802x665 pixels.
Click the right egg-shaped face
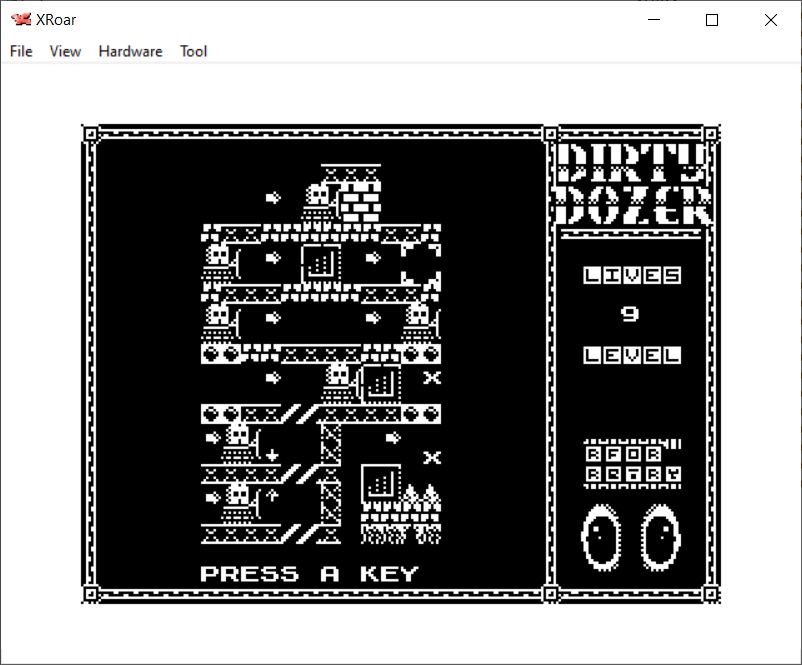(661, 535)
